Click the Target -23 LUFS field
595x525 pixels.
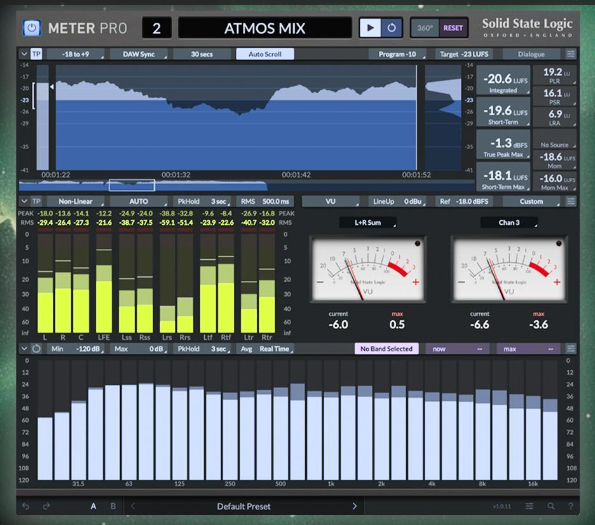click(x=464, y=54)
